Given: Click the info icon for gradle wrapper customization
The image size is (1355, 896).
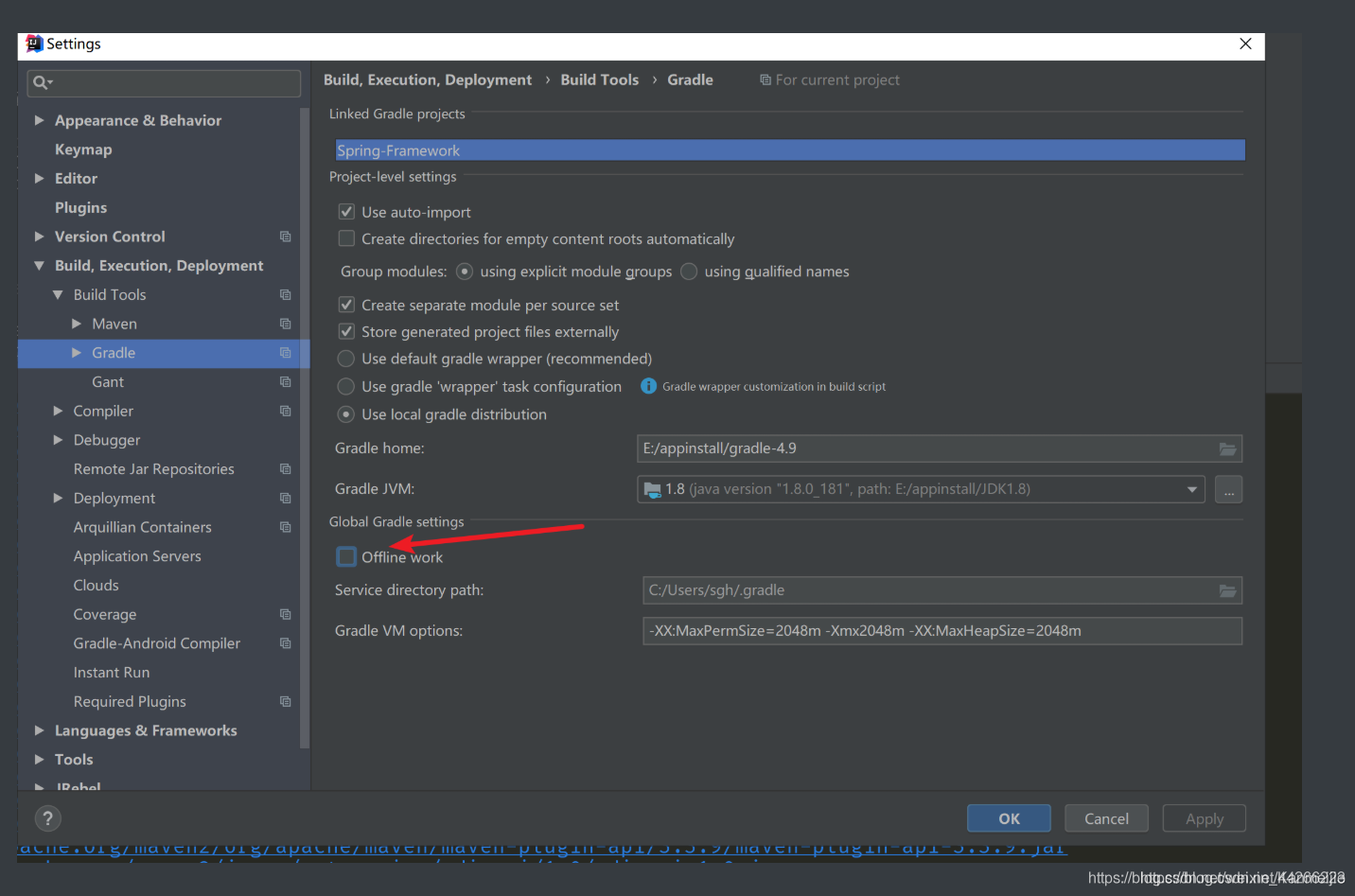Looking at the screenshot, I should [648, 386].
